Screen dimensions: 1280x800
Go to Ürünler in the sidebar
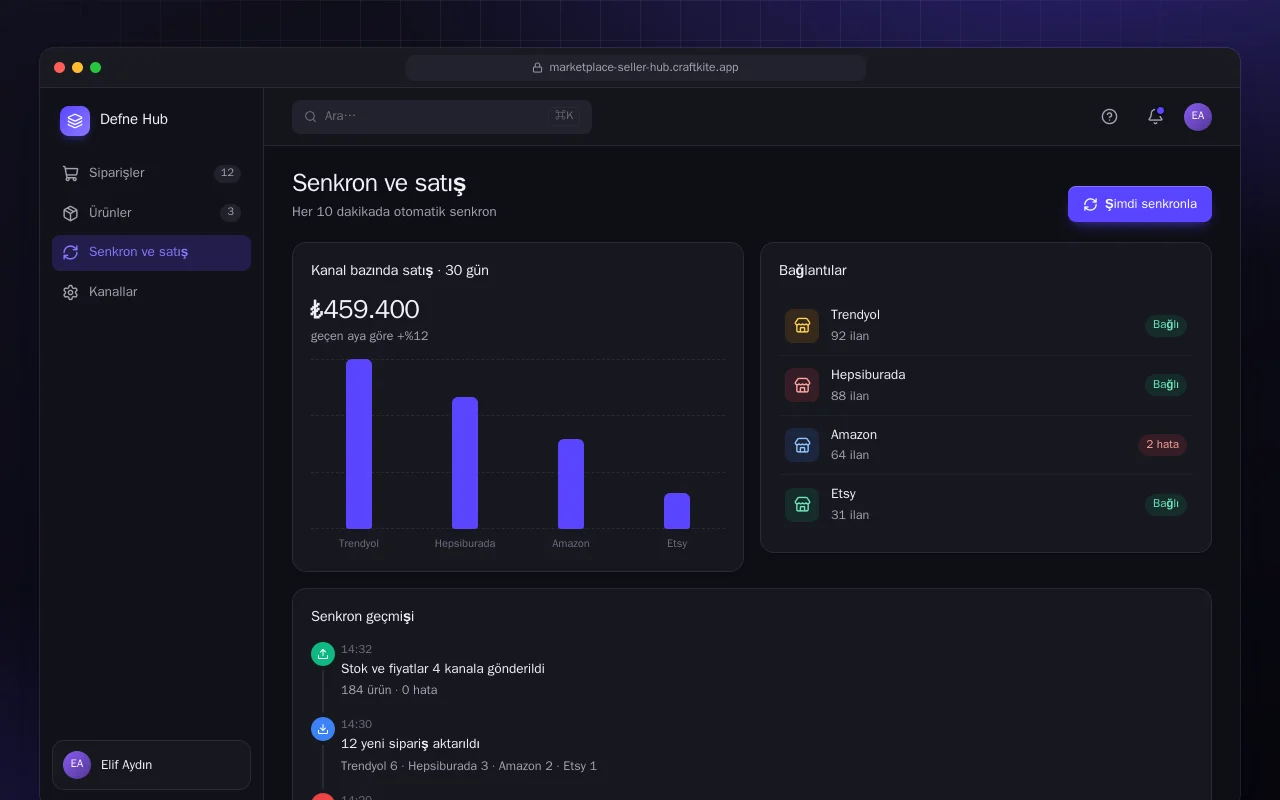pos(151,213)
